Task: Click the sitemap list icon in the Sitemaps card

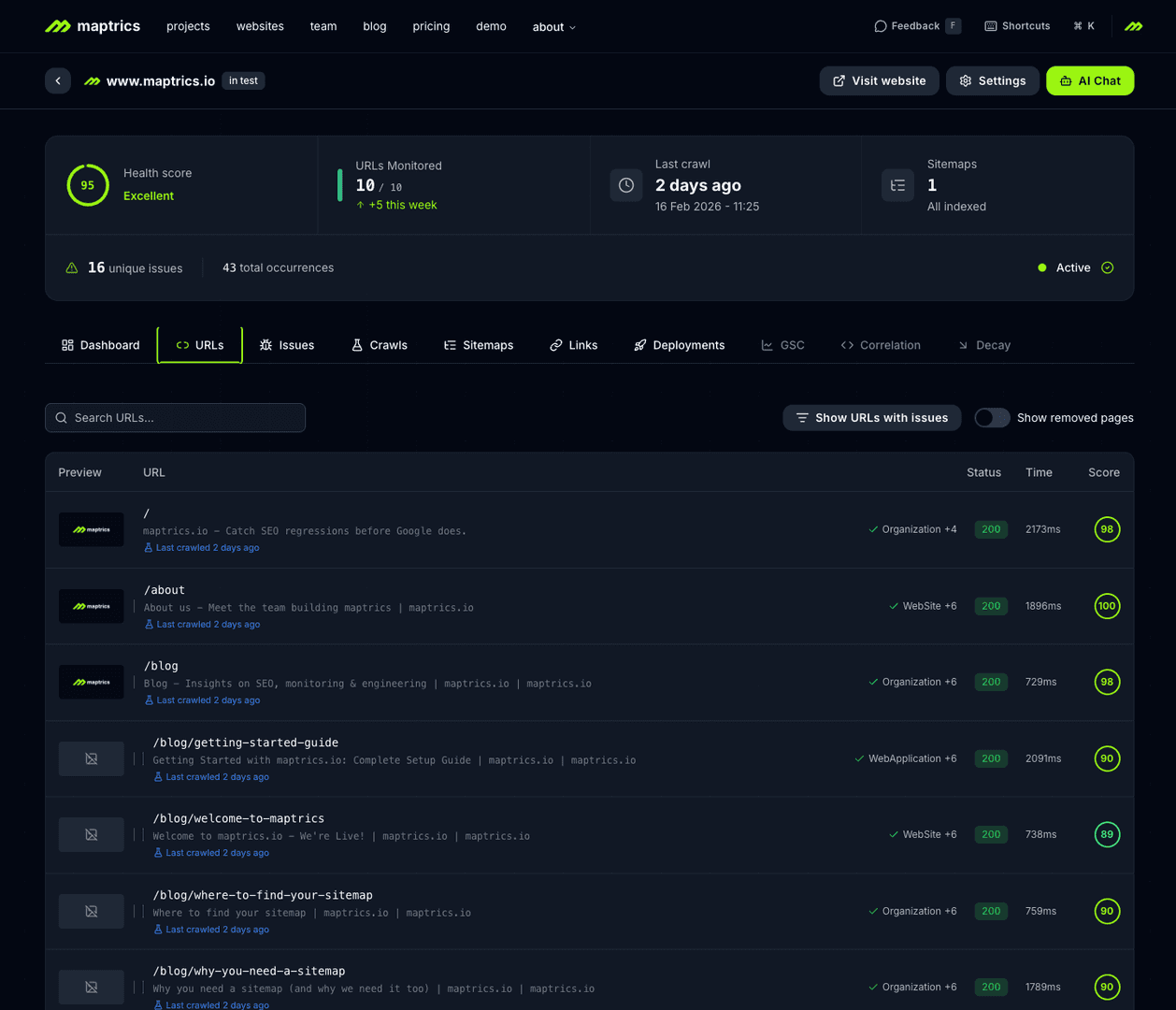Action: coord(897,185)
